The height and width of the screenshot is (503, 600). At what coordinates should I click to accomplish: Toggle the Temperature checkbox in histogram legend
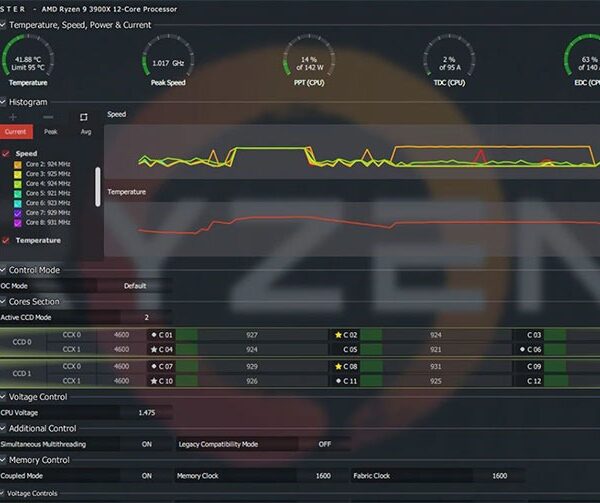pyautogui.click(x=6, y=240)
